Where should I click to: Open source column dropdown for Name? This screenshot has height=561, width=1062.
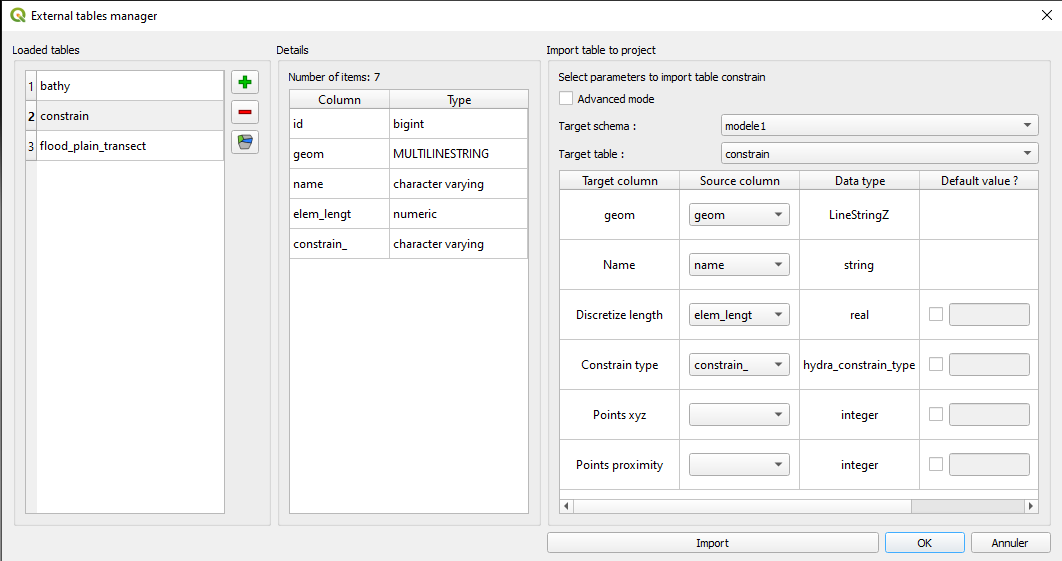tap(739, 265)
